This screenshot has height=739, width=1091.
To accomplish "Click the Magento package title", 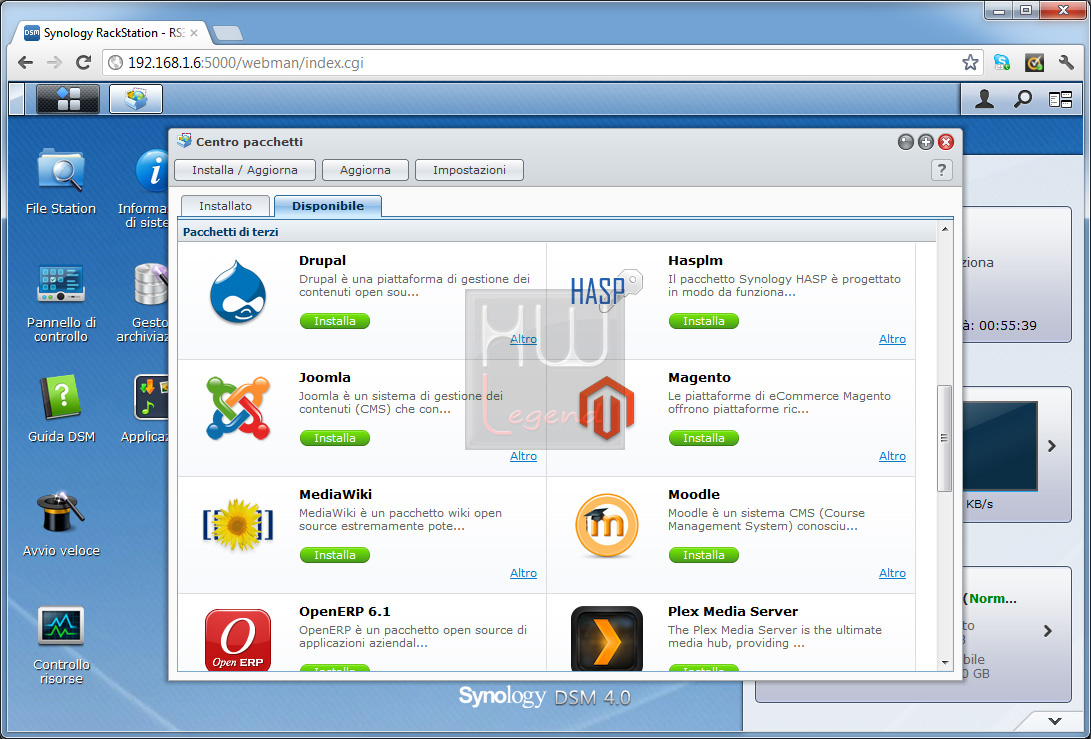I will tap(699, 378).
